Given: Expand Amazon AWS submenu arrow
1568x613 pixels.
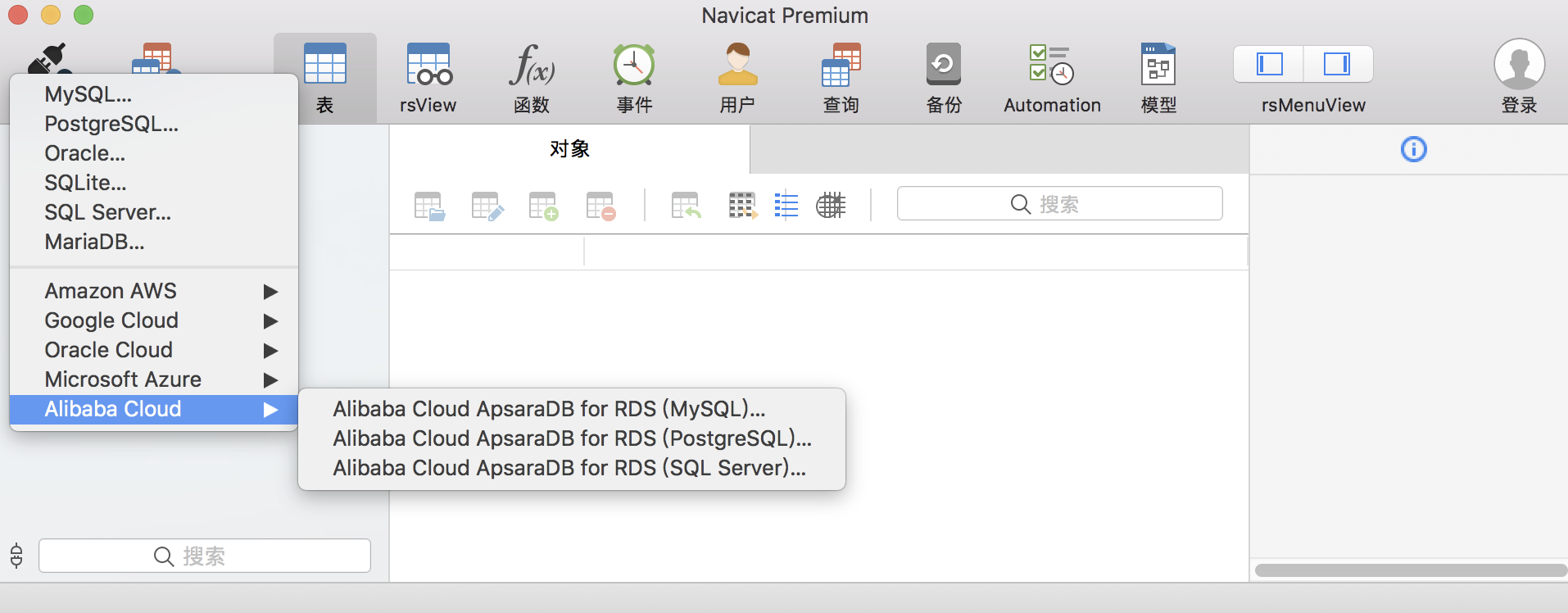Looking at the screenshot, I should click(x=270, y=292).
